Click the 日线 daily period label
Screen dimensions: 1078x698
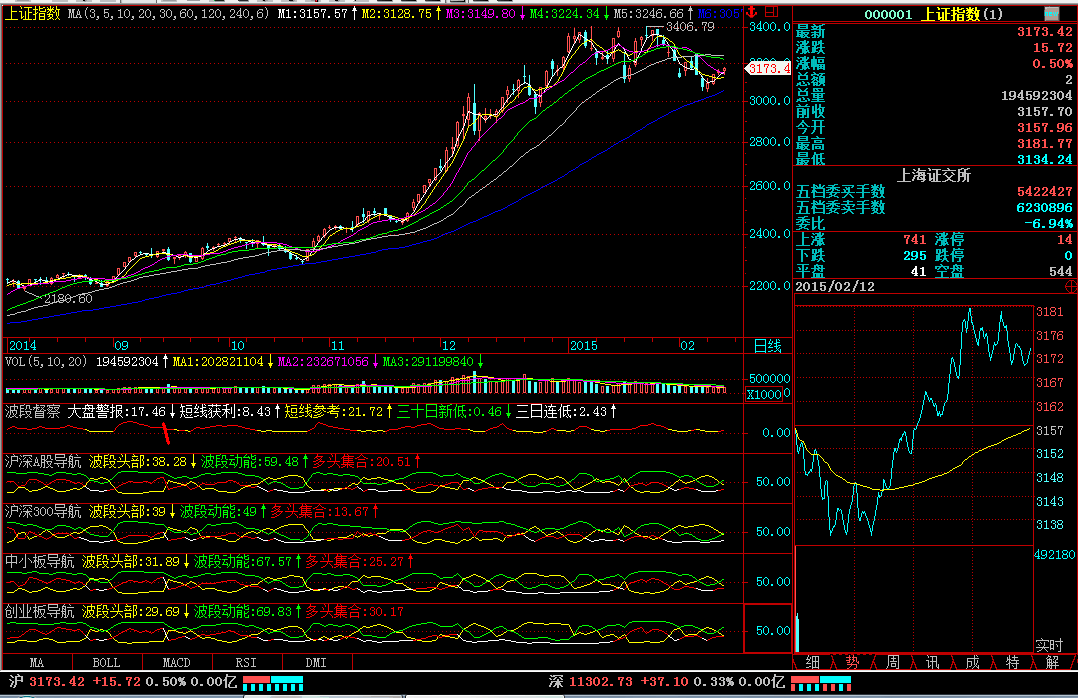pos(768,346)
